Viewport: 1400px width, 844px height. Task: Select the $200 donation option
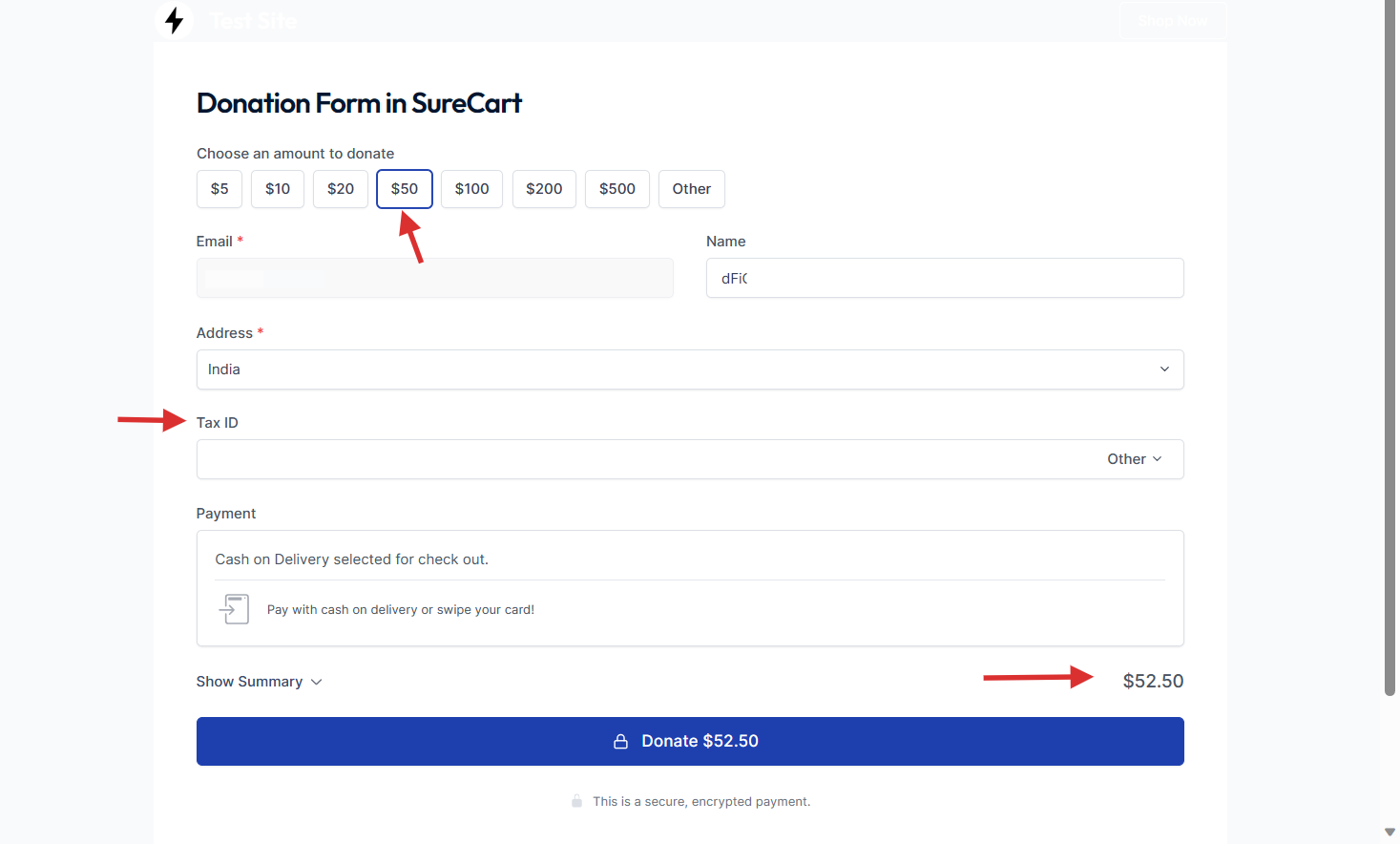(x=544, y=189)
